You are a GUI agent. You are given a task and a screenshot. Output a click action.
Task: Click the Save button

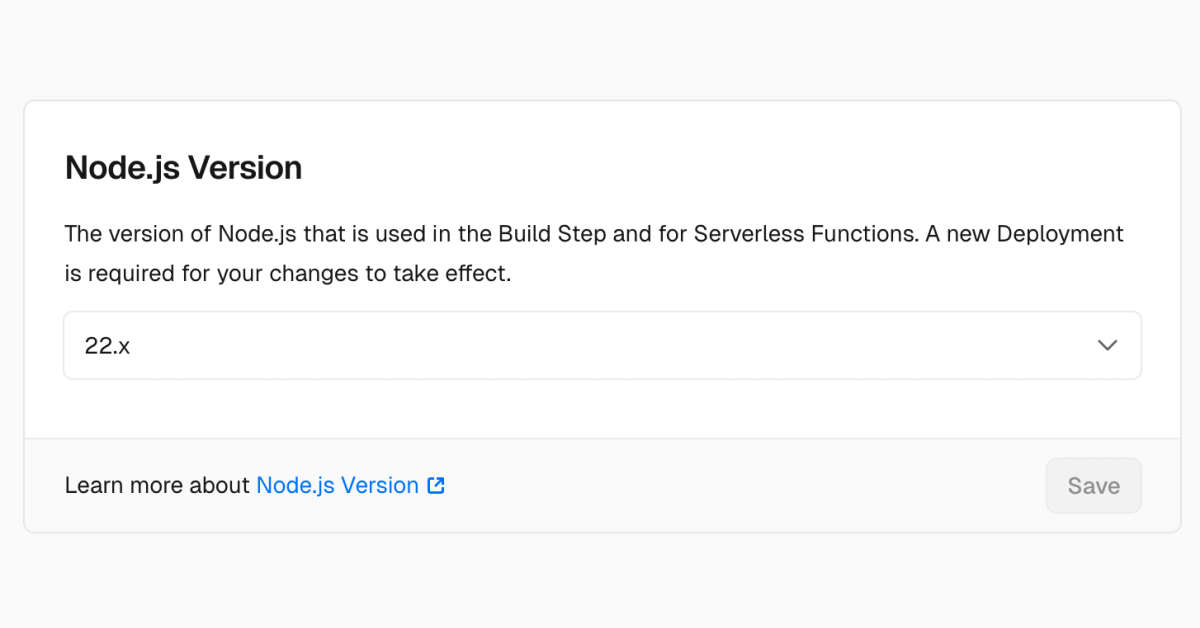1093,485
